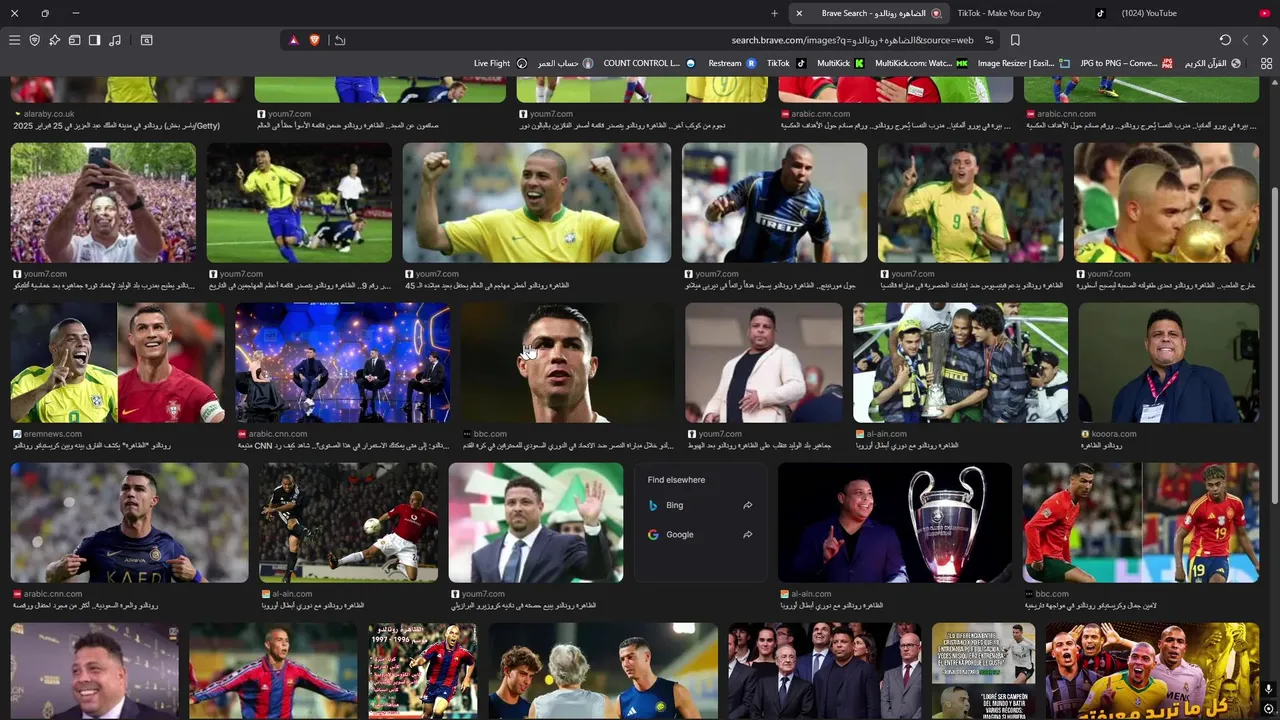1280x720 pixels.
Task: Open a new tab with plus button
Action: pos(774,13)
